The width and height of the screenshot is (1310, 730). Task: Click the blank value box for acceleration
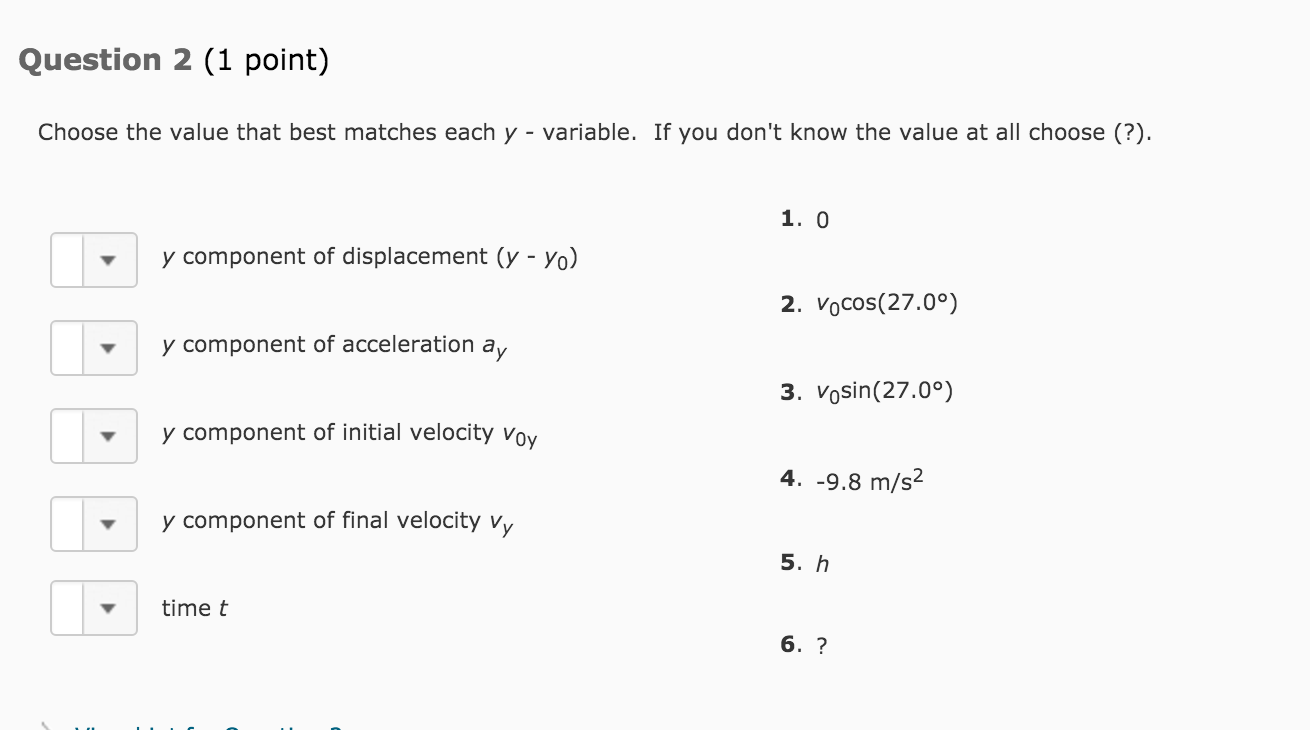click(x=67, y=348)
